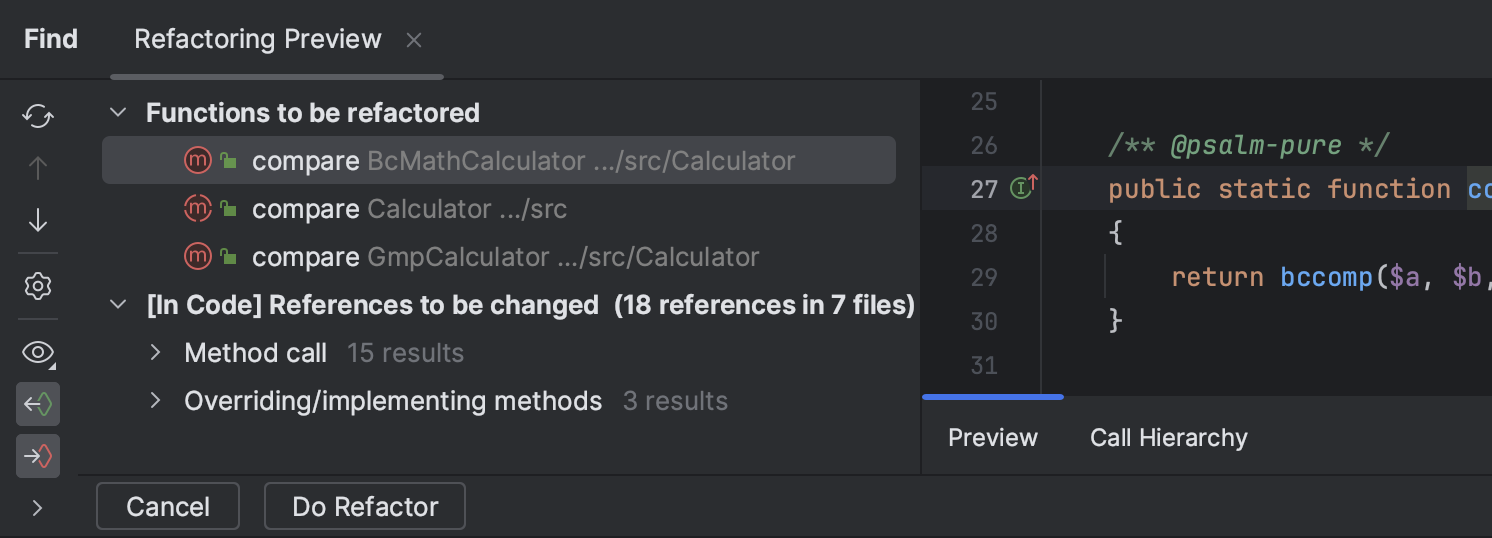Expand Overriding/implementing methods node
Viewport: 1492px width, 538px height.
(x=155, y=401)
